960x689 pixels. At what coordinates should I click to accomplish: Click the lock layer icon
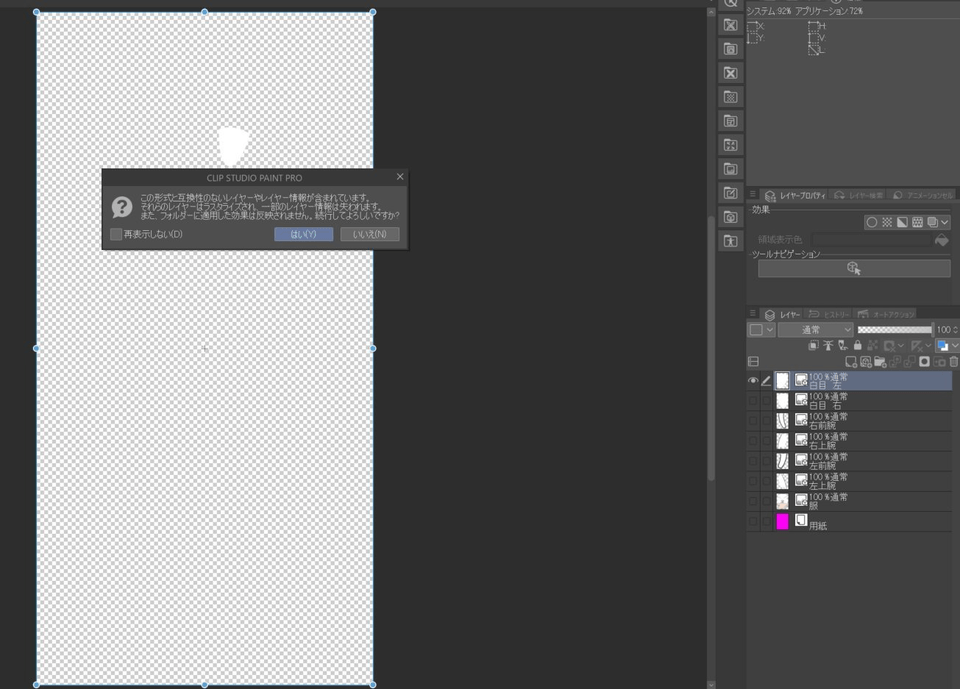coord(857,346)
